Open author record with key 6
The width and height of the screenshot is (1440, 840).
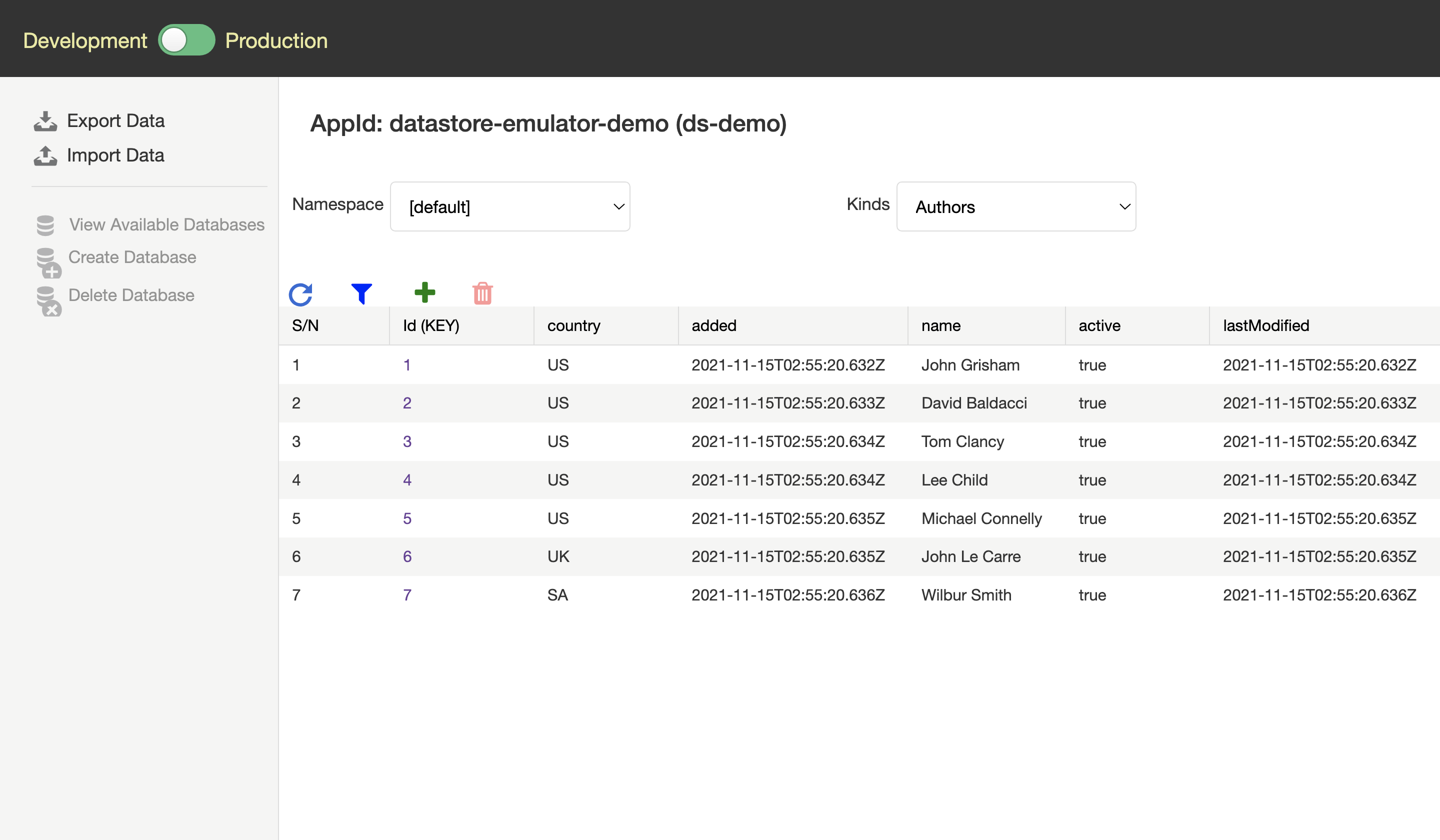(x=407, y=556)
